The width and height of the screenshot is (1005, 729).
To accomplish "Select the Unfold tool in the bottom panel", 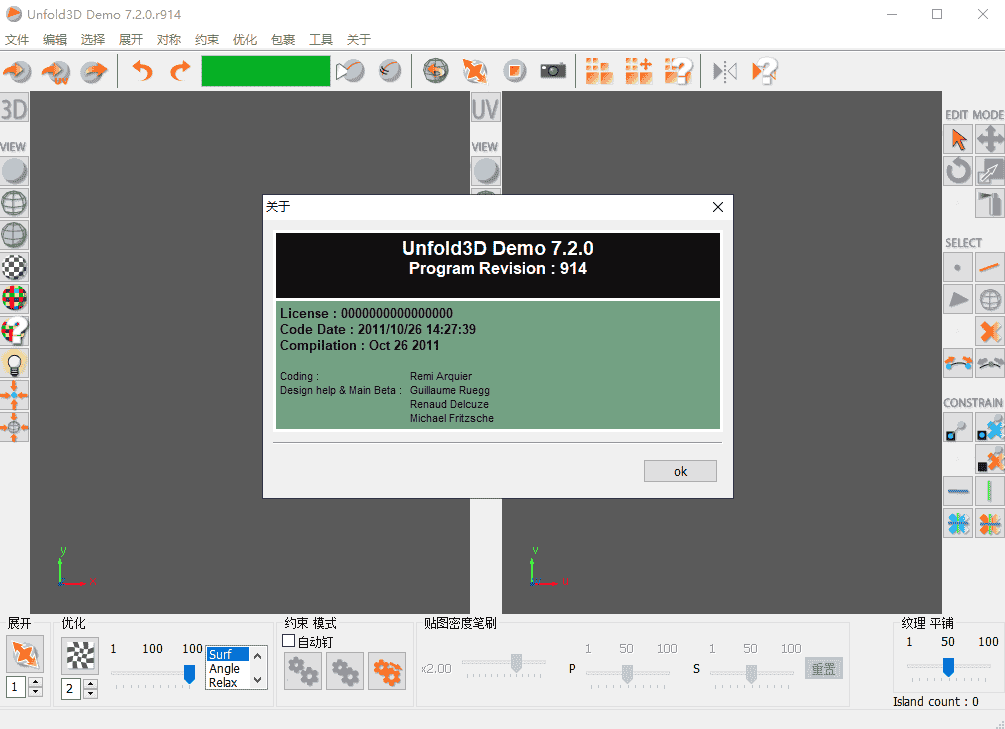I will (x=24, y=655).
